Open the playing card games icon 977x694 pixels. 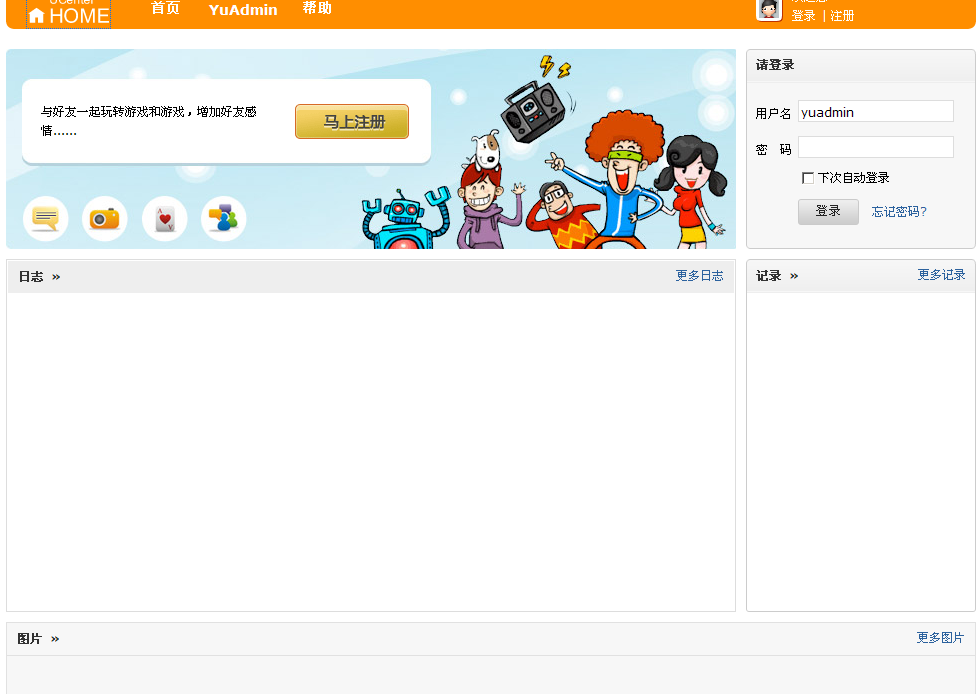point(164,219)
